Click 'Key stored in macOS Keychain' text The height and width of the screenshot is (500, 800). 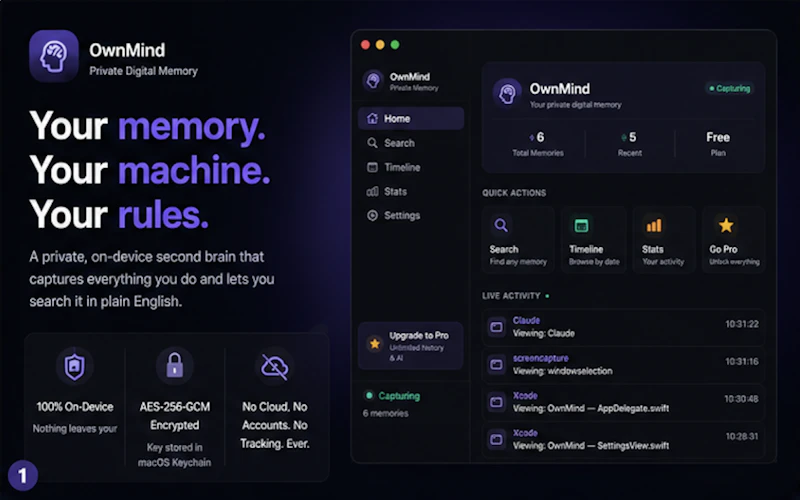tap(174, 455)
